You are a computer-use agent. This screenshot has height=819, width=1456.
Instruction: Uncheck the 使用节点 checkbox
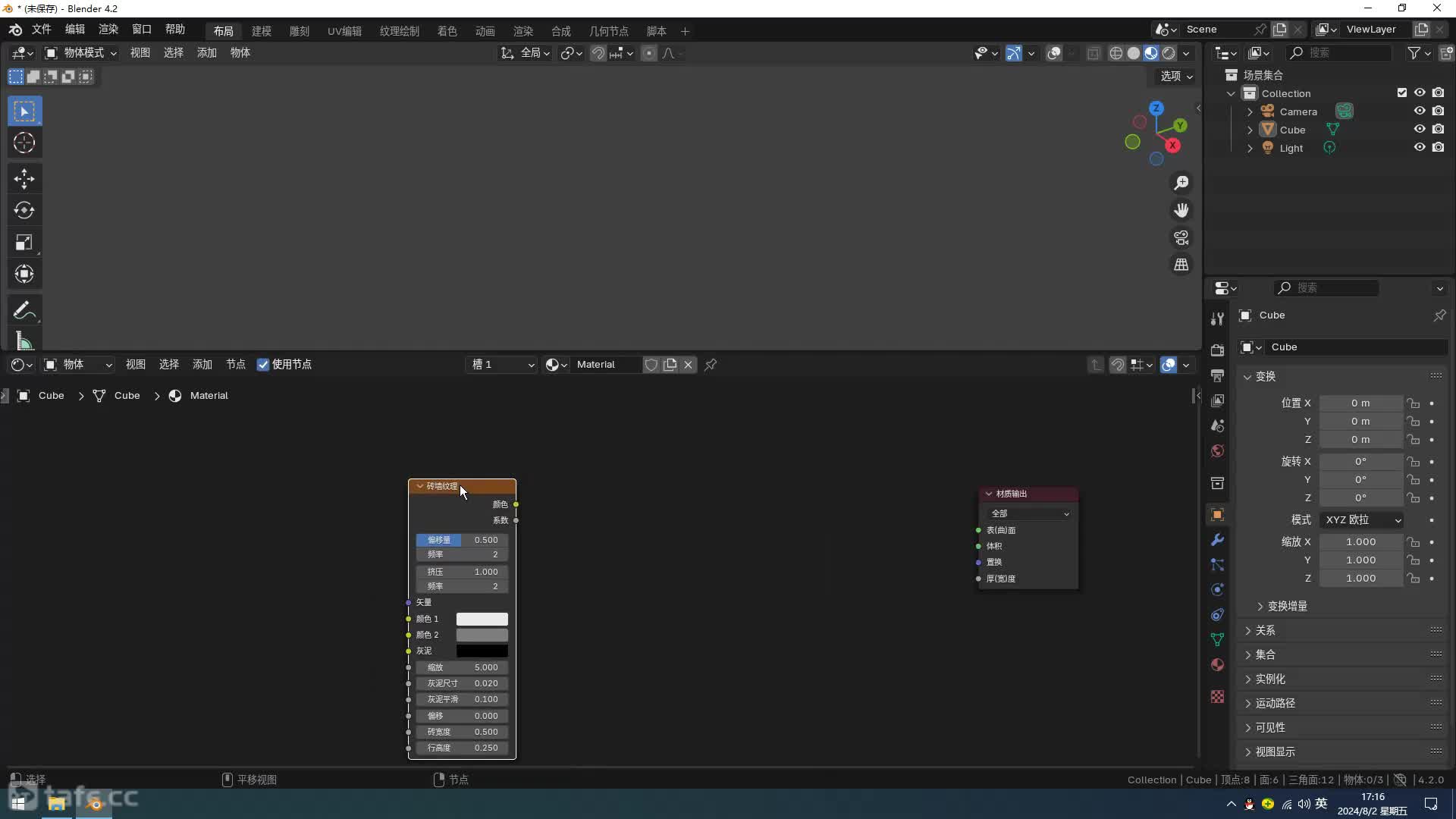tap(263, 365)
